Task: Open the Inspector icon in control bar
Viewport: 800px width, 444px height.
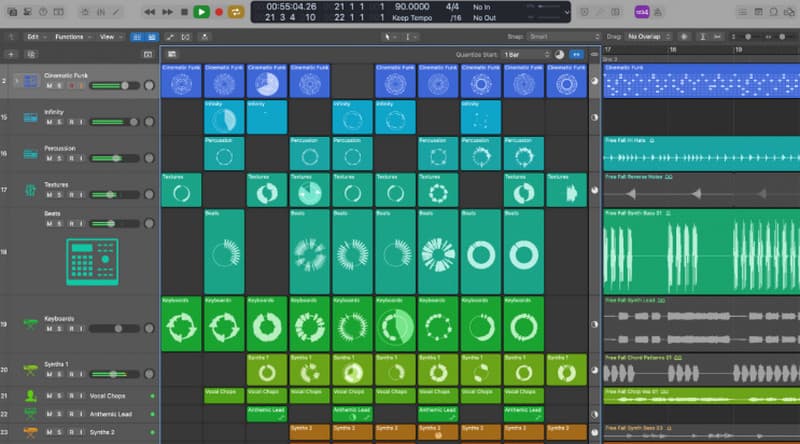Action: pos(28,12)
